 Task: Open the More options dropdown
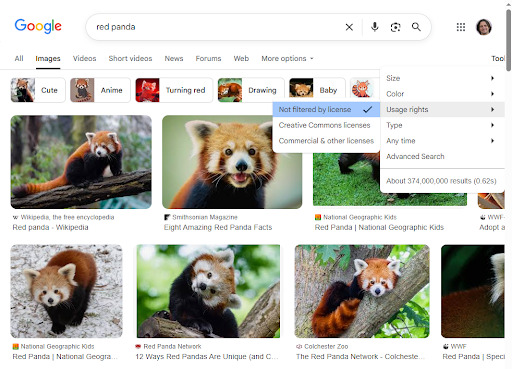[x=287, y=58]
